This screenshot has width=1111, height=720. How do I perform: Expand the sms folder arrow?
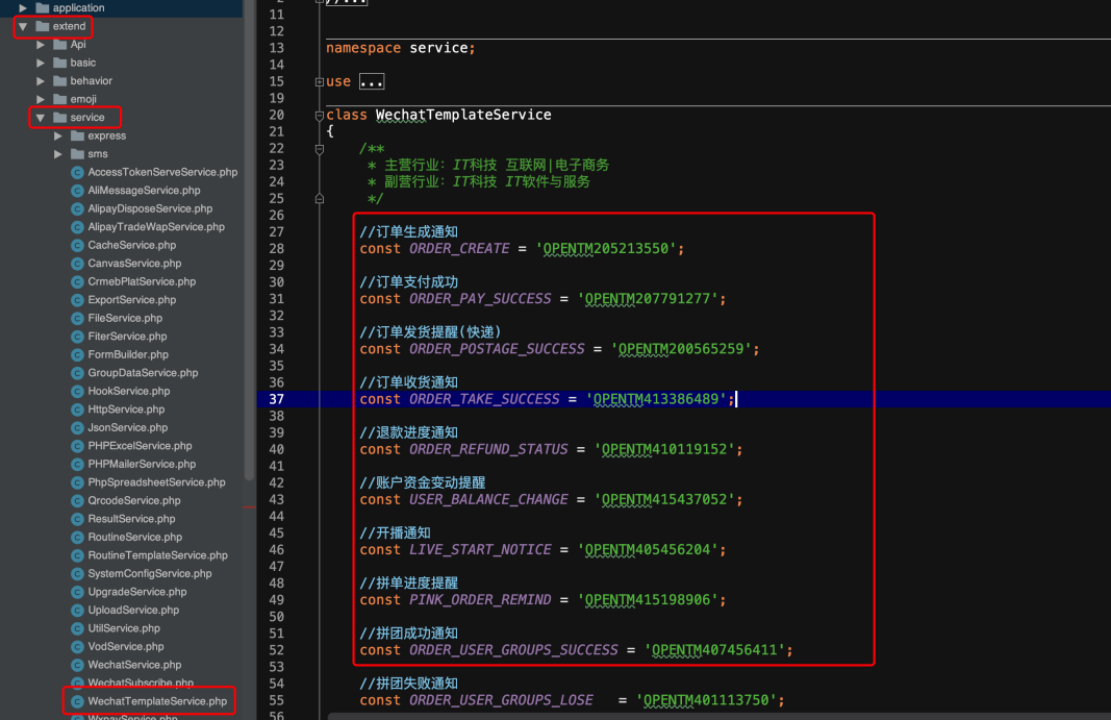[x=58, y=154]
